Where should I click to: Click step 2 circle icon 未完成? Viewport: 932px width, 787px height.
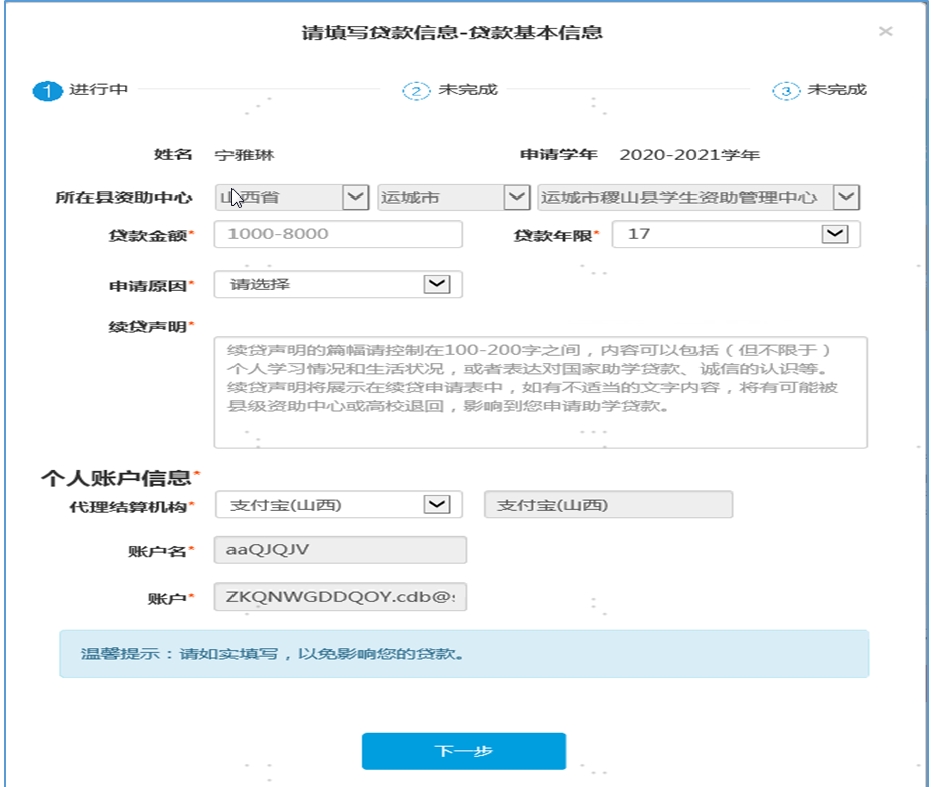click(x=416, y=90)
